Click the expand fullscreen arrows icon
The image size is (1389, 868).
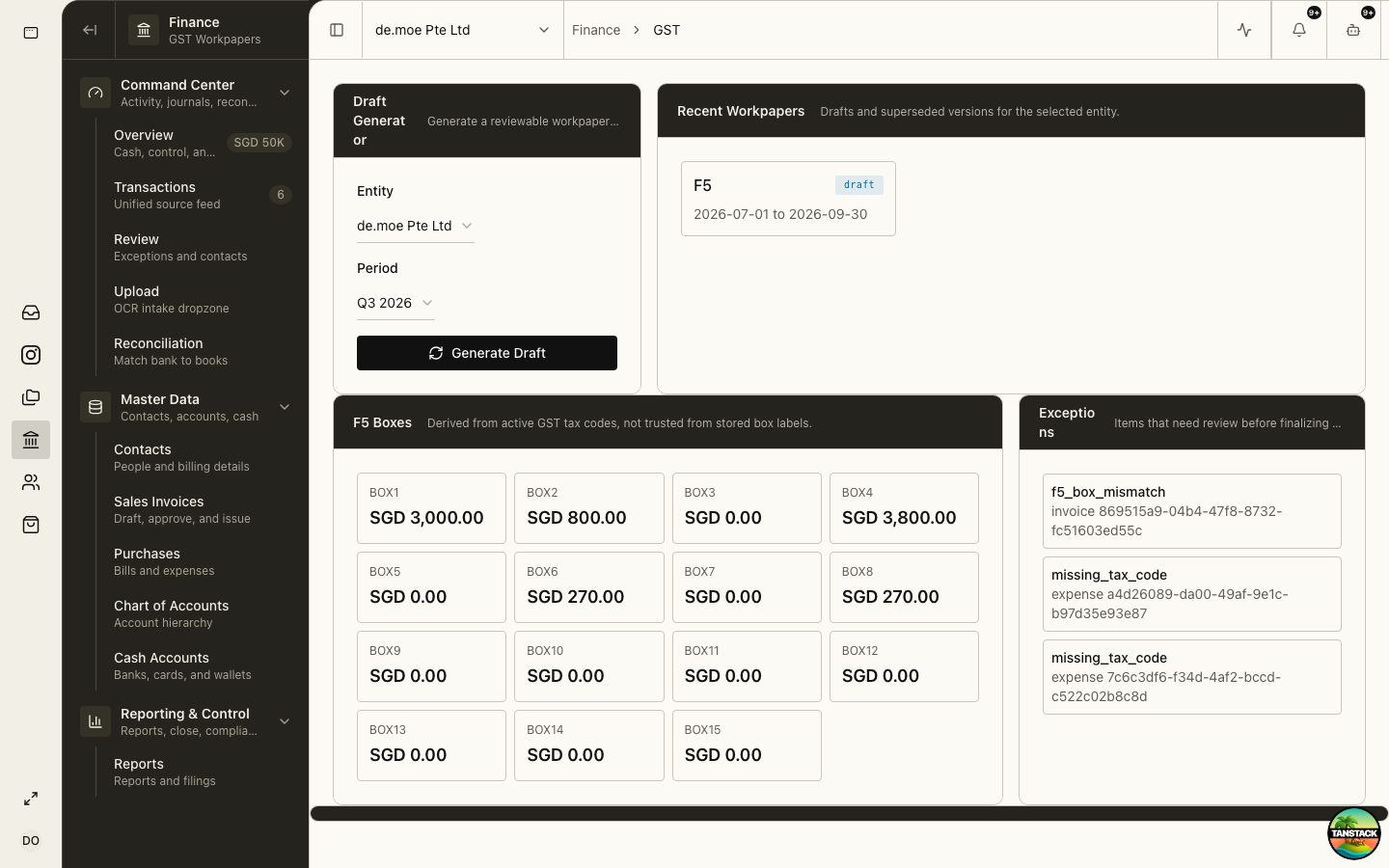[x=31, y=799]
